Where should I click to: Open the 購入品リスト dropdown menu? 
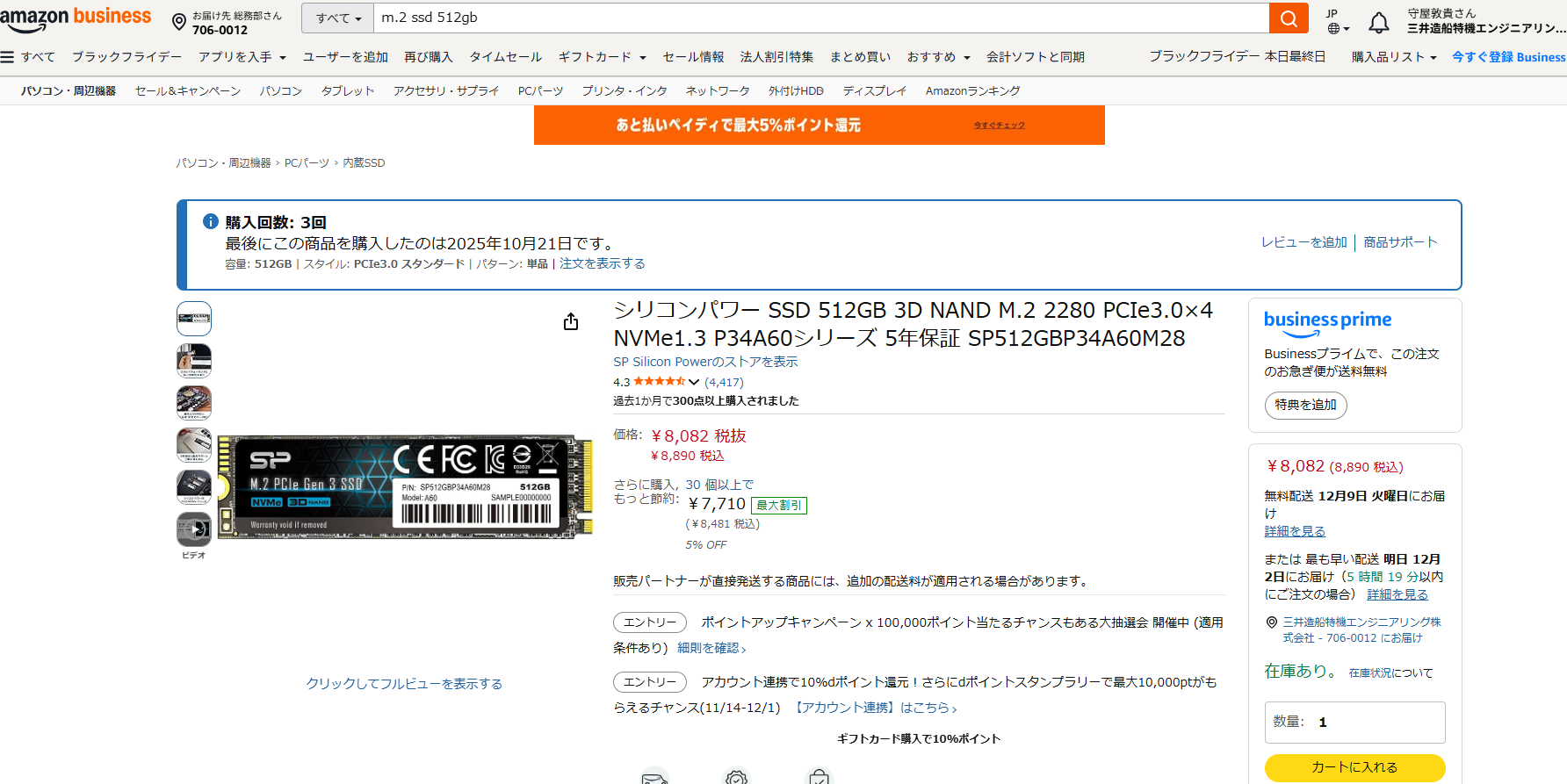click(1394, 57)
